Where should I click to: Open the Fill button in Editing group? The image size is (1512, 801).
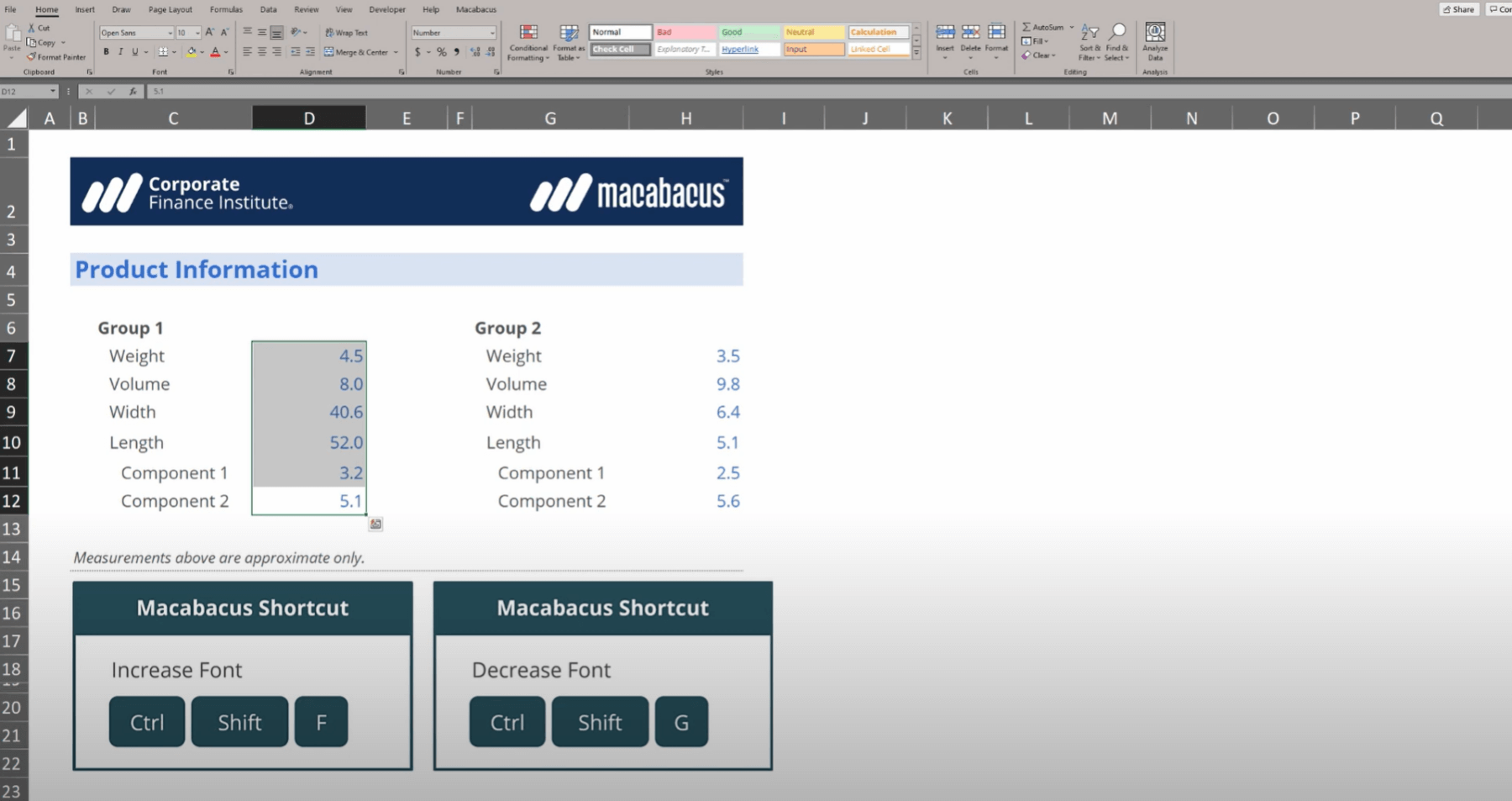1035,41
